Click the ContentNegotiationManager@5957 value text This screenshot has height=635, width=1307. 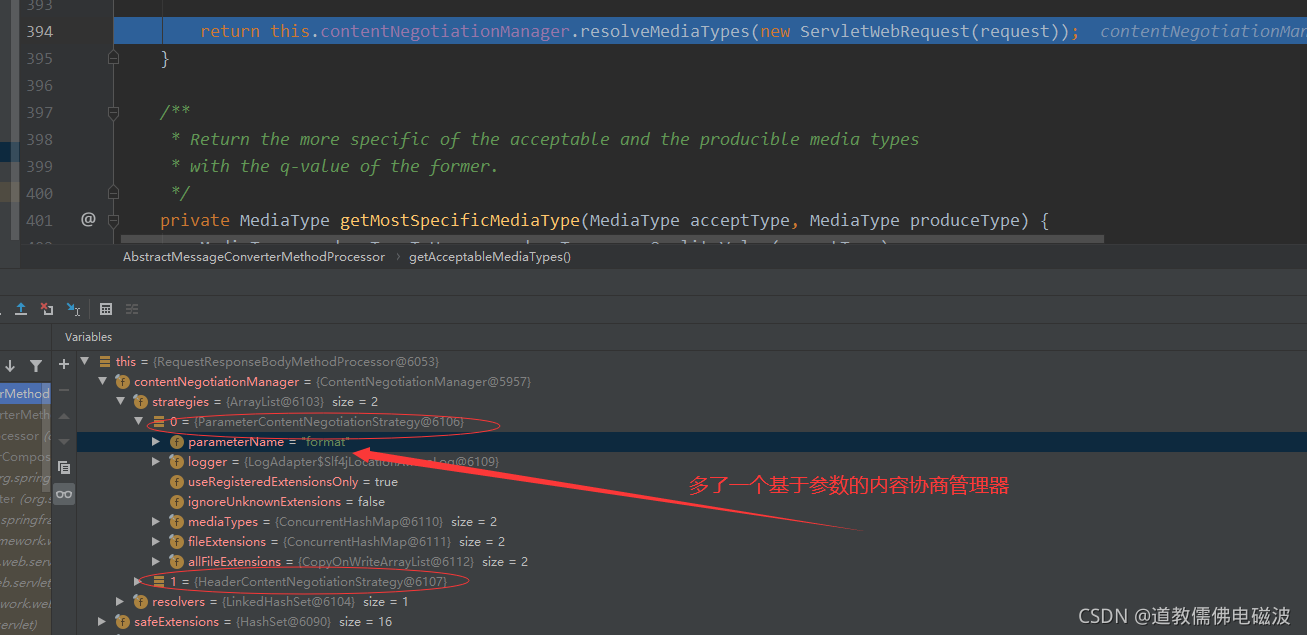click(x=423, y=381)
